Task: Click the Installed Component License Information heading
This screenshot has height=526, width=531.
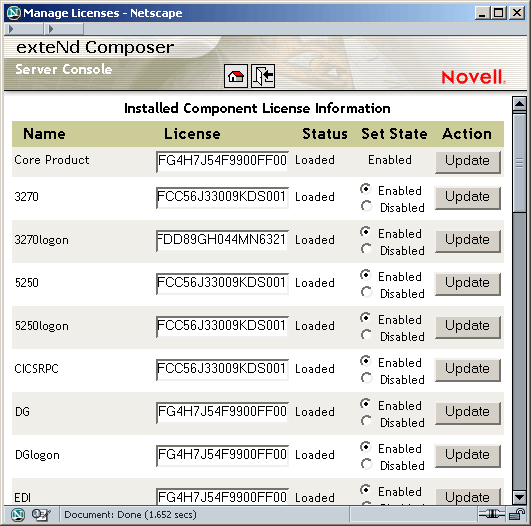Action: [257, 108]
